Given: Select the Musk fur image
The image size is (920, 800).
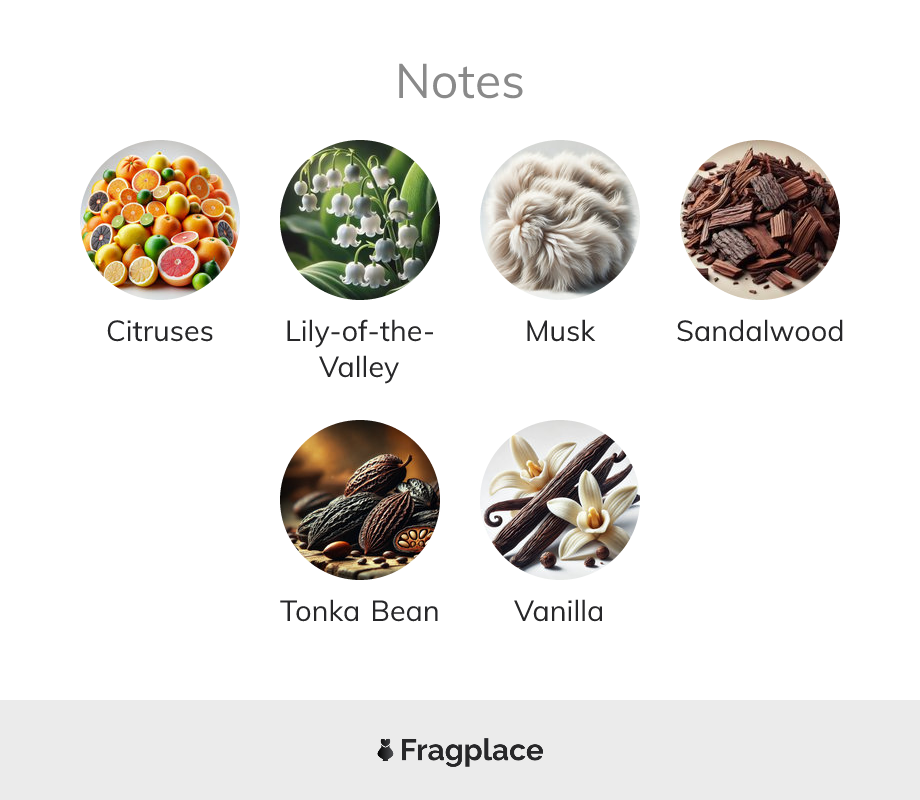Looking at the screenshot, I should coord(560,220).
